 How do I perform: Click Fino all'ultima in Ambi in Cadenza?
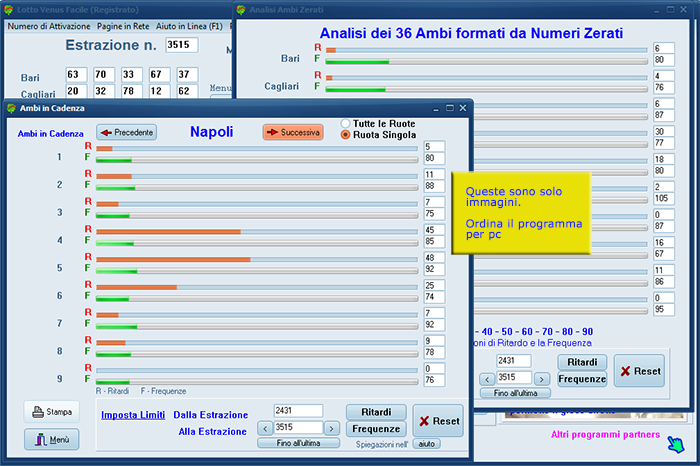pos(298,443)
